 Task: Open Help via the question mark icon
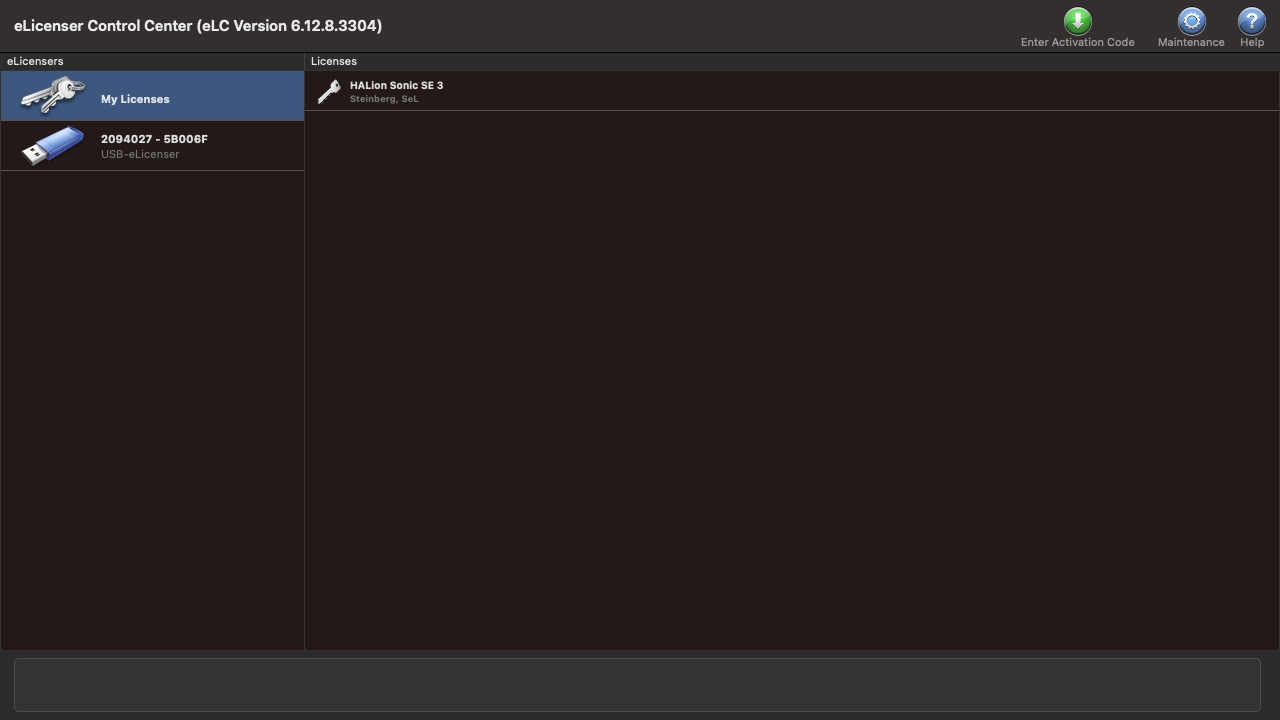pos(1252,21)
